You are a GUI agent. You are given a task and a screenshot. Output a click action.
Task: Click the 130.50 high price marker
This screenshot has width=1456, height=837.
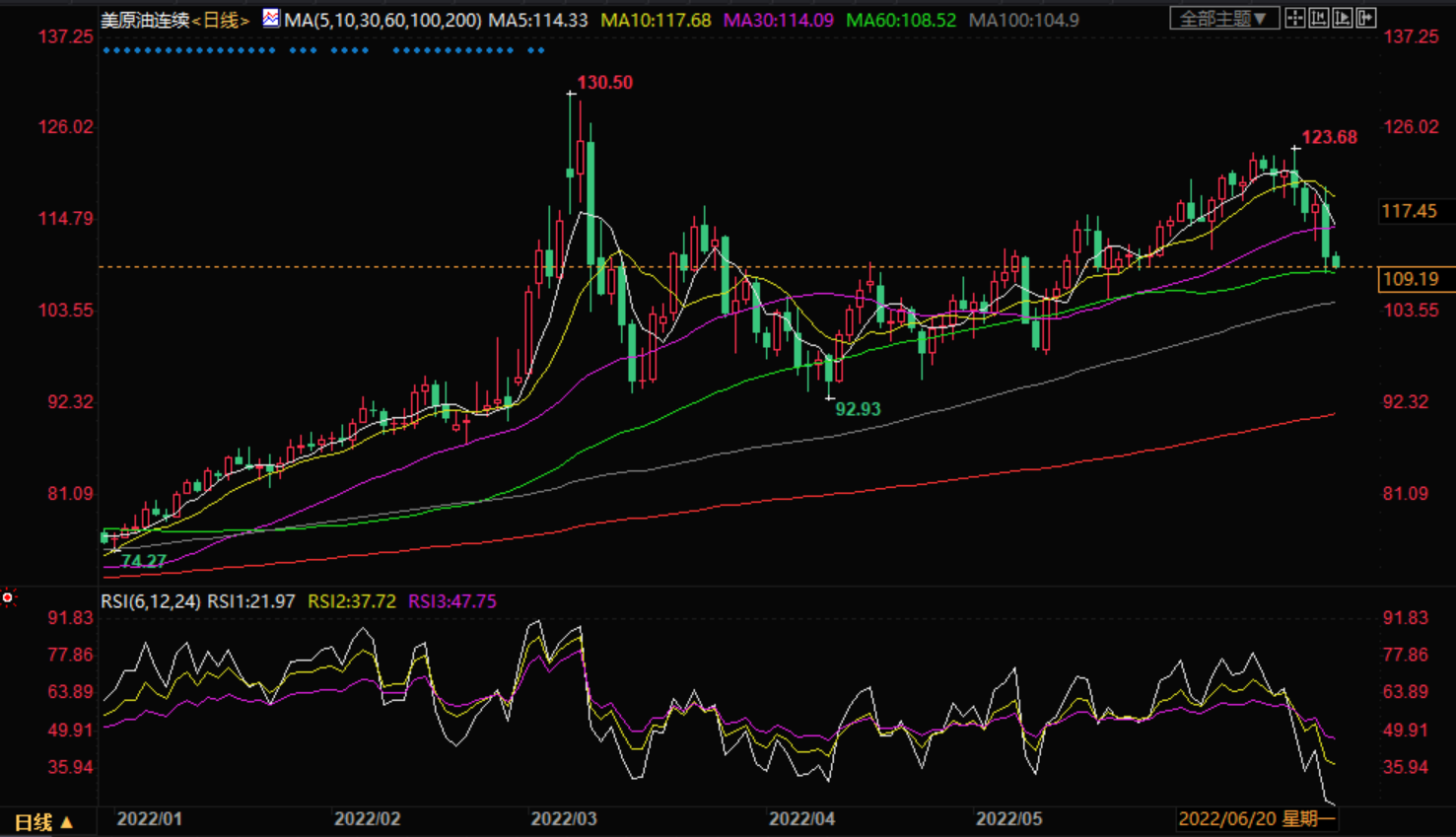click(604, 83)
